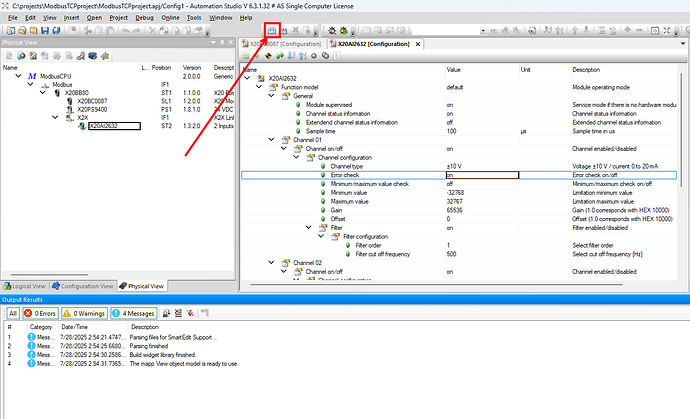Collapse the X20BB80 tree node
The height and width of the screenshot is (419, 690).
[43, 92]
